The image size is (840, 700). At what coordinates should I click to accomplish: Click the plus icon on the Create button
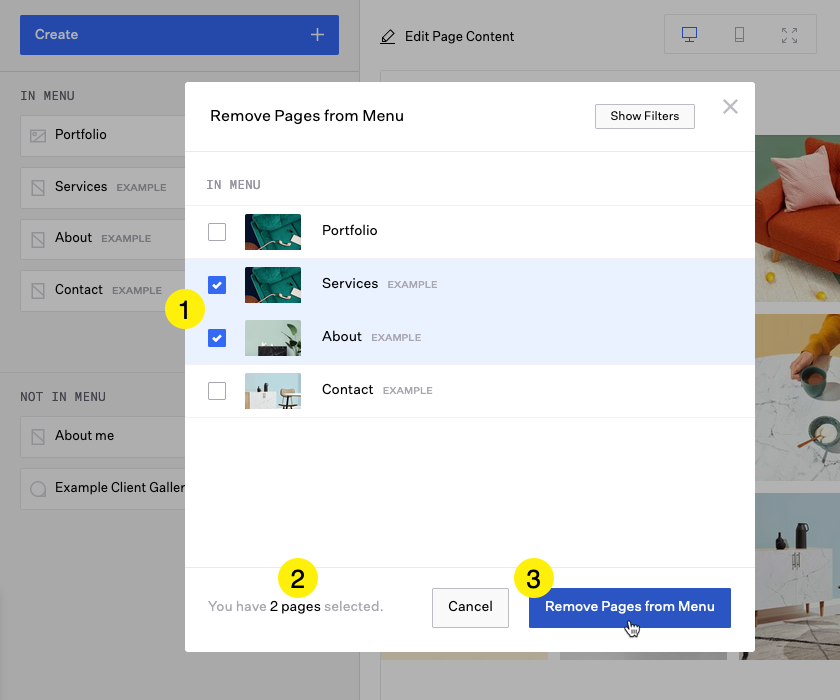coord(317,34)
